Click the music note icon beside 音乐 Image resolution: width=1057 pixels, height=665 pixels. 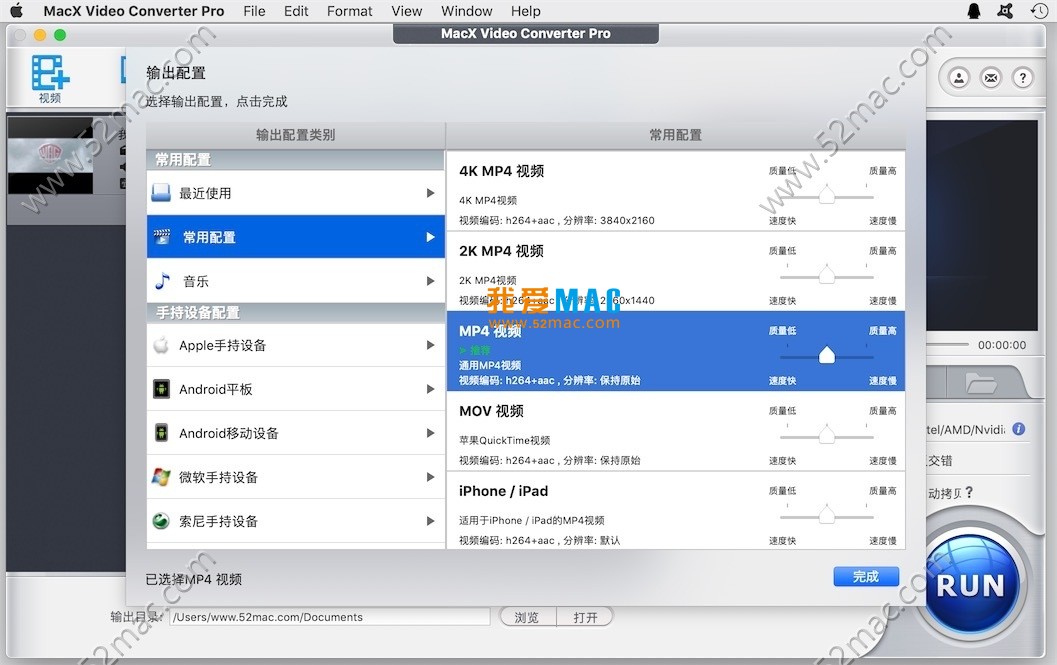point(162,281)
